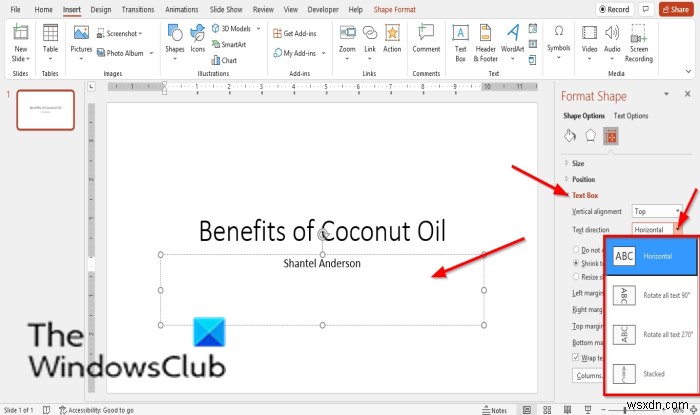The image size is (700, 415).
Task: Open the 3D Models dropdown arrow
Action: click(x=258, y=29)
